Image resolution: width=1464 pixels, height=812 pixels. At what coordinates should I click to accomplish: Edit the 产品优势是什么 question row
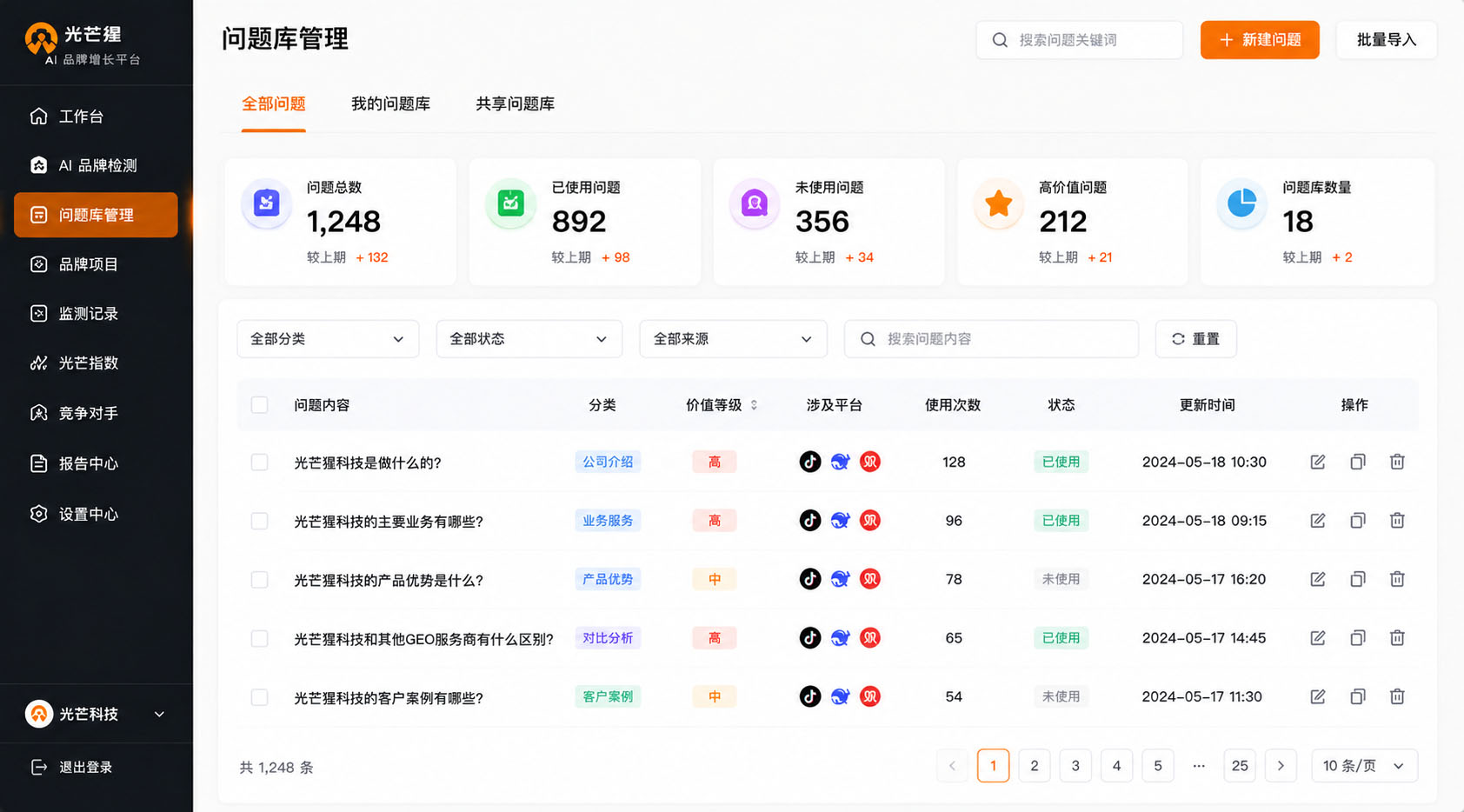1317,579
